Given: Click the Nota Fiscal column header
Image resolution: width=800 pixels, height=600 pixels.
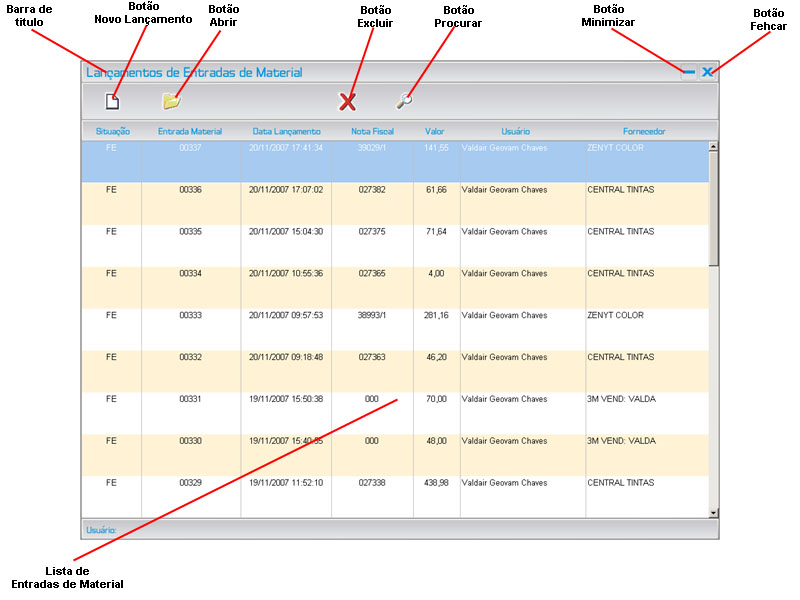Looking at the screenshot, I should pos(372,131).
